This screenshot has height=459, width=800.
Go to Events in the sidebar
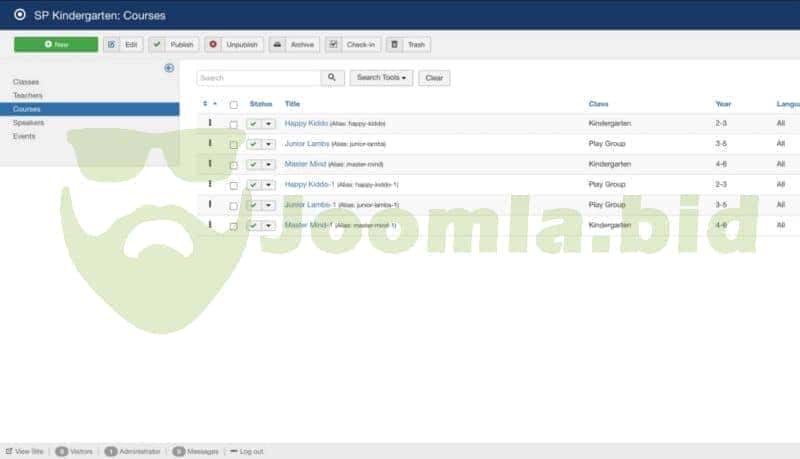pyautogui.click(x=25, y=136)
